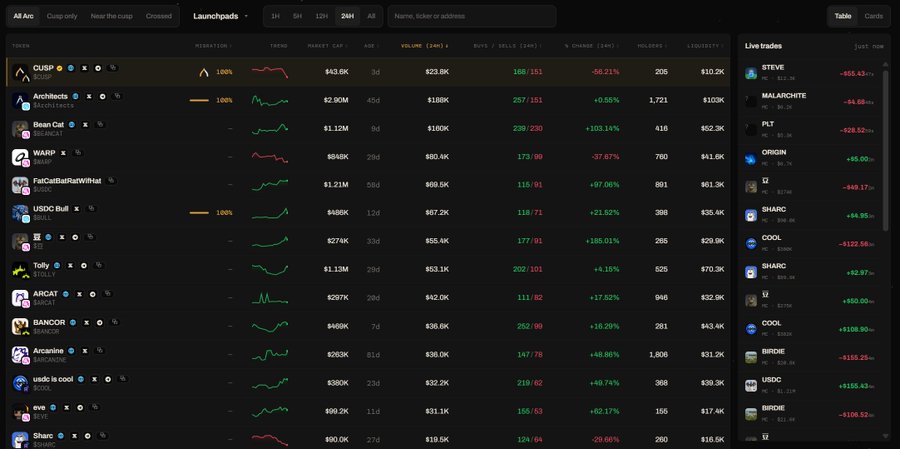Copy the USDC Bull token address
The width and height of the screenshot is (900, 449).
coord(91,209)
